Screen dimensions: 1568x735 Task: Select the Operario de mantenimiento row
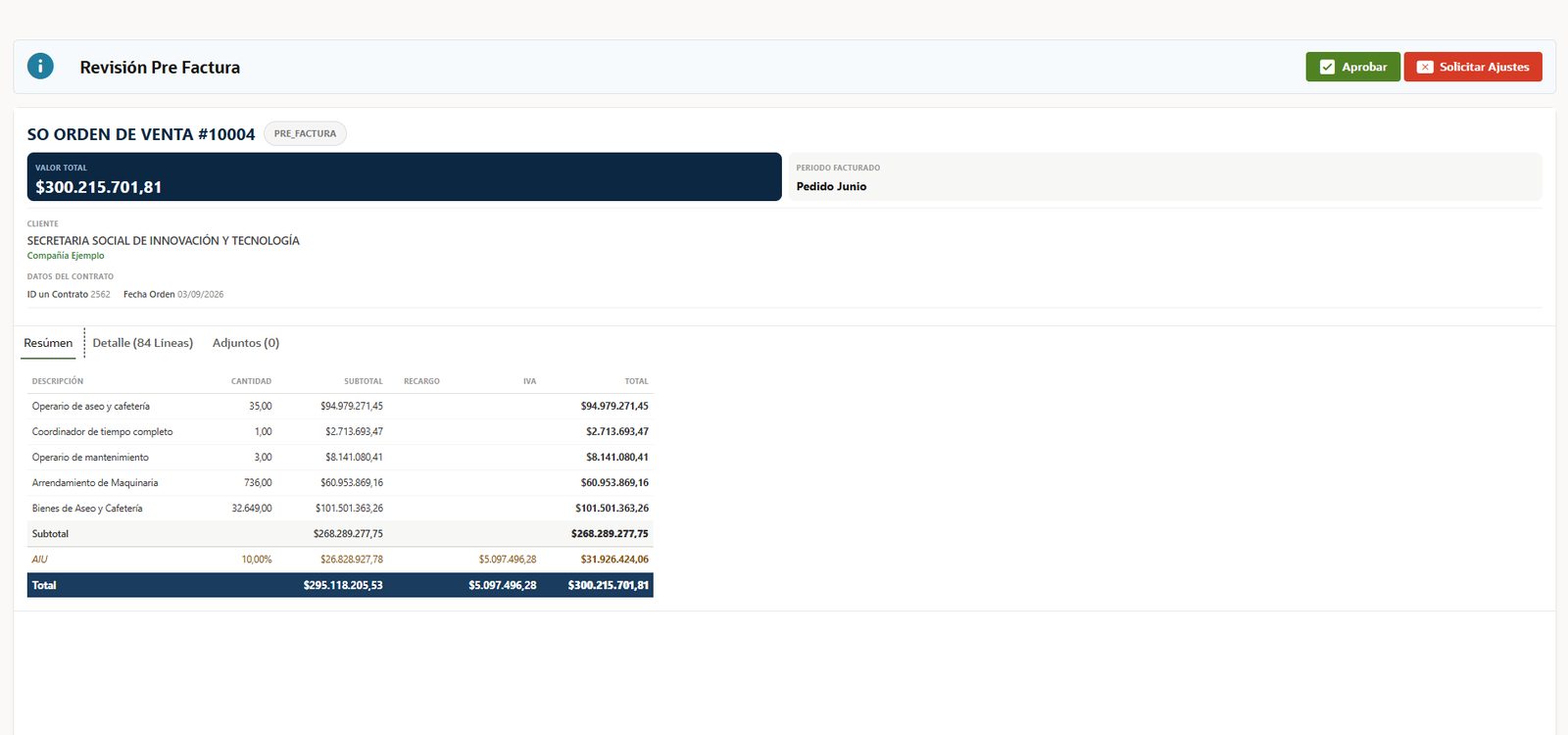pyautogui.click(x=340, y=457)
